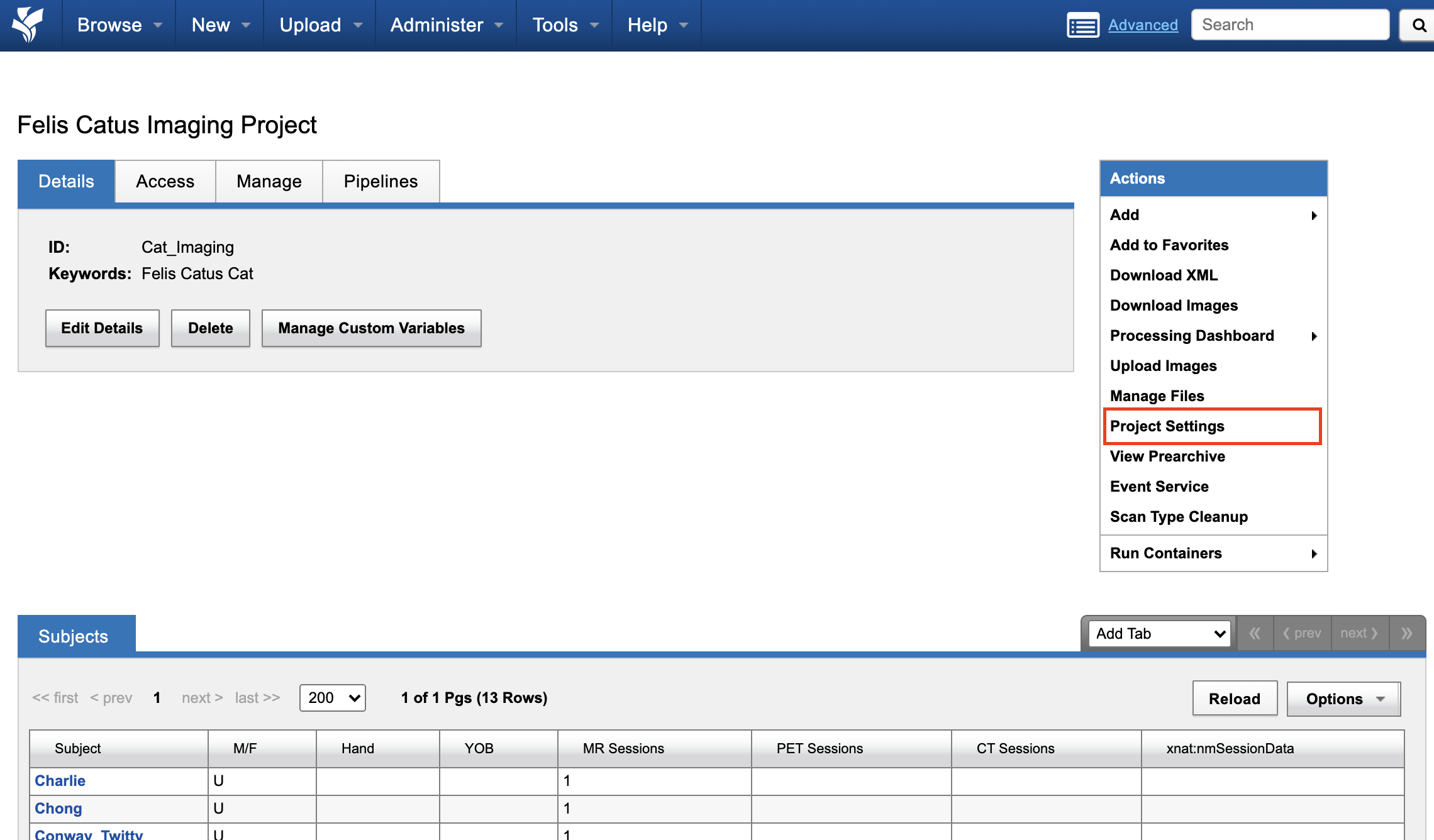
Task: Expand Processing Dashboard submenu arrow
Action: tap(1314, 336)
